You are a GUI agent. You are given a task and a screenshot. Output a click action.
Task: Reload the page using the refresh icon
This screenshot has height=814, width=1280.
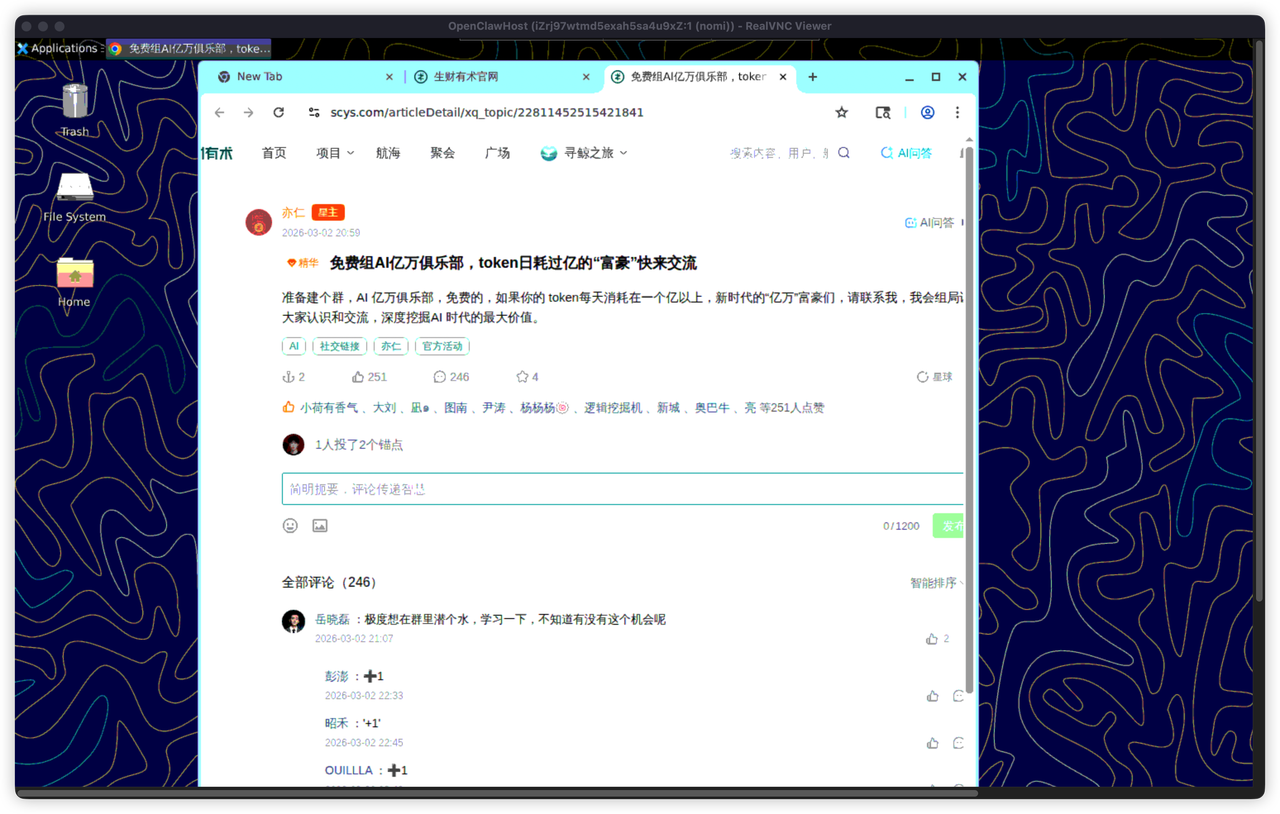click(279, 113)
